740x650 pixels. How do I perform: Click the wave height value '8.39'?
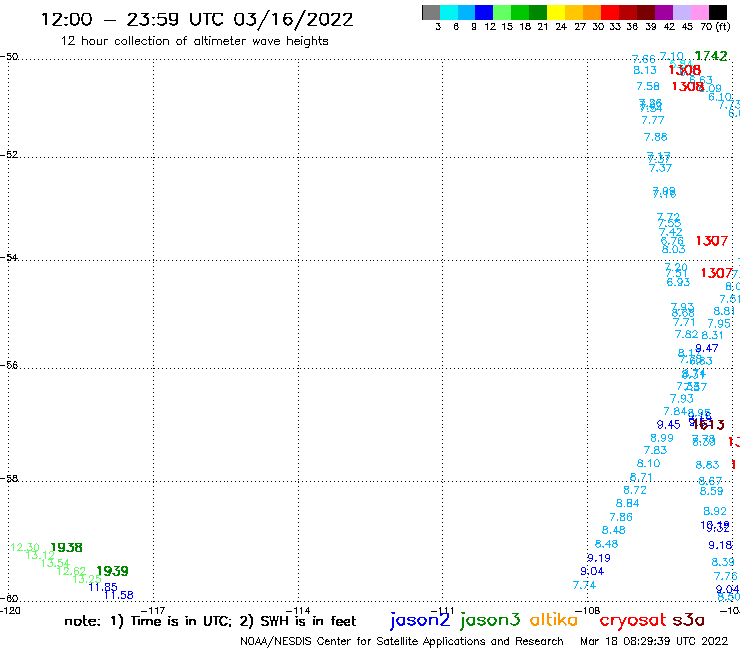(x=723, y=562)
